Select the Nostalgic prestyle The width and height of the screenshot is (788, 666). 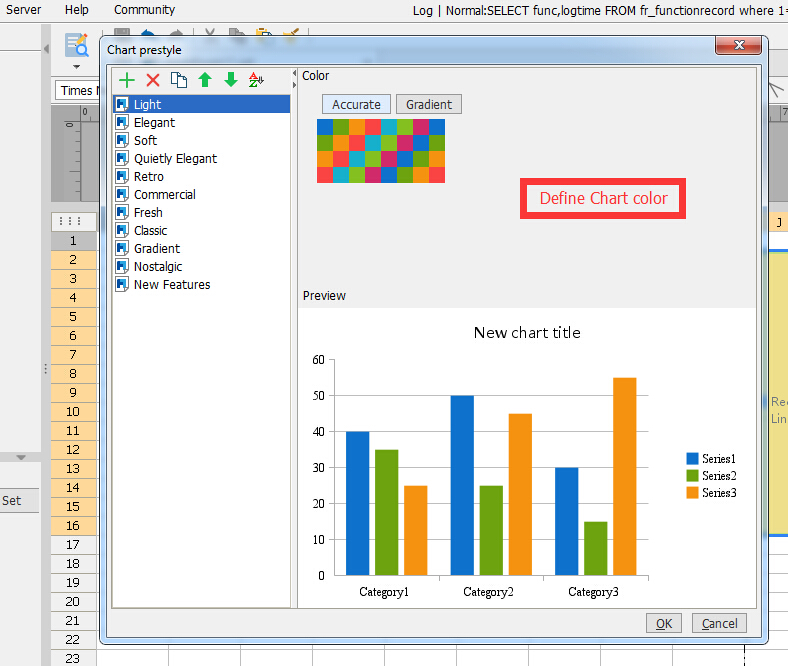pos(202,266)
